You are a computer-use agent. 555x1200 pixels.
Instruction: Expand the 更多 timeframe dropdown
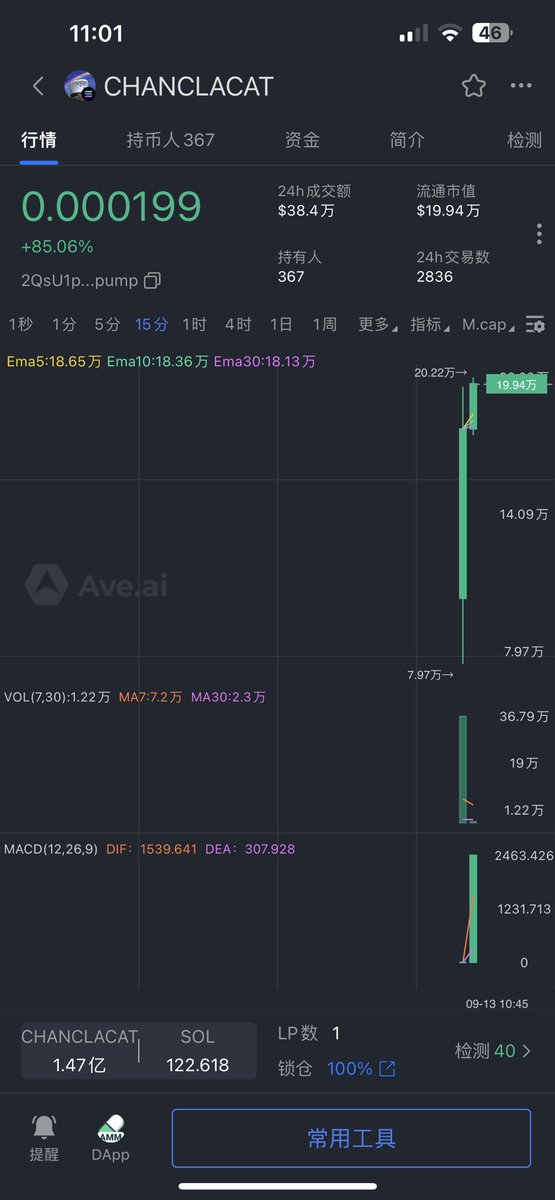tap(377, 324)
